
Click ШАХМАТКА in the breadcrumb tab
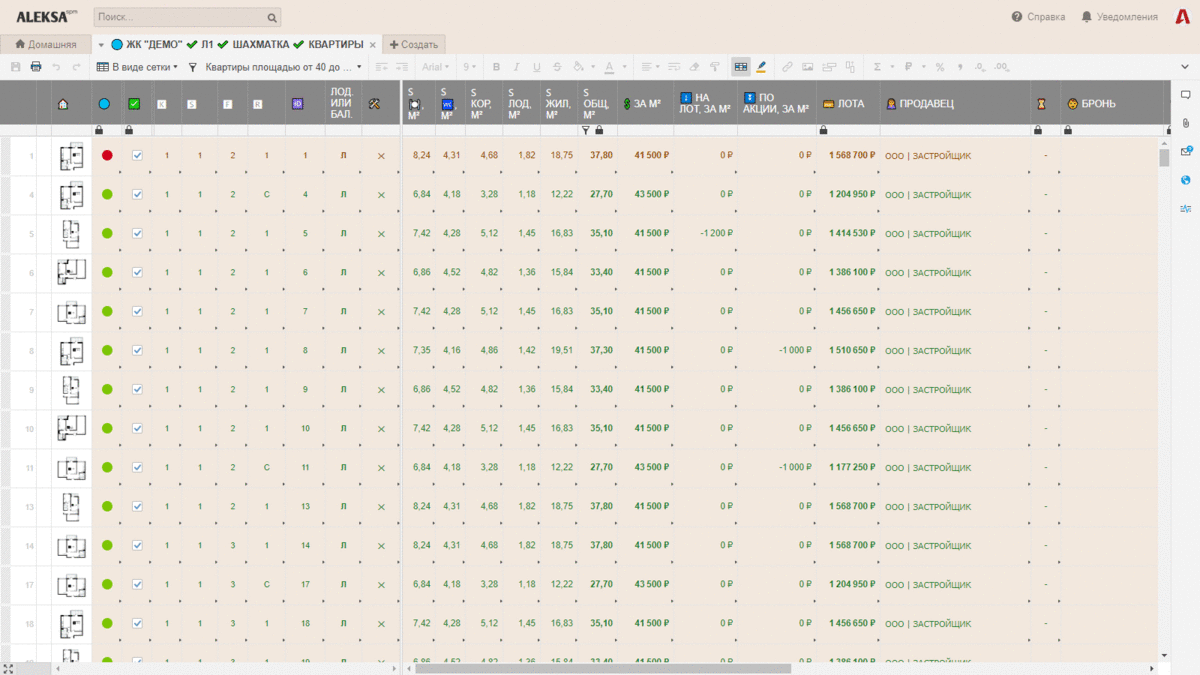260,45
